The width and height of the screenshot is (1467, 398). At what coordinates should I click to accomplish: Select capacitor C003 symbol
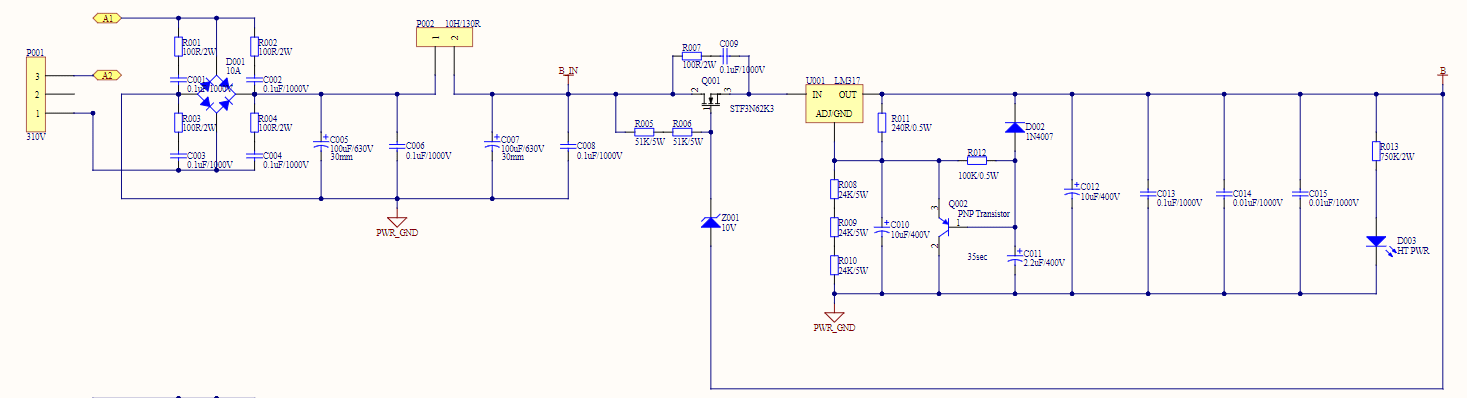click(178, 156)
